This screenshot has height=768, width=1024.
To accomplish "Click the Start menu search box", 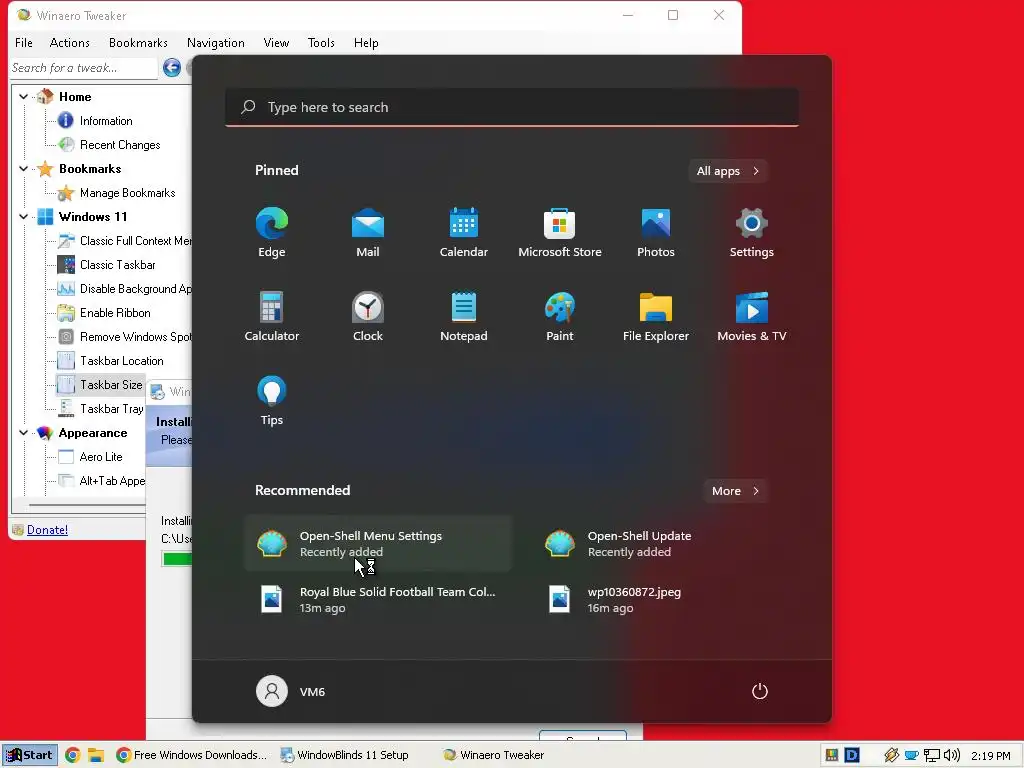I will (x=512, y=107).
